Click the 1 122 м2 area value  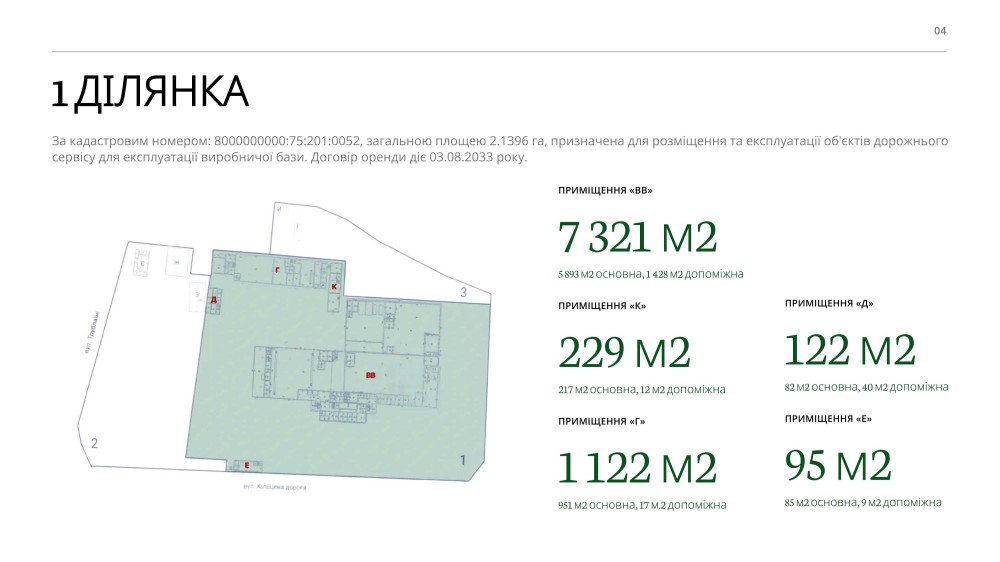(638, 468)
